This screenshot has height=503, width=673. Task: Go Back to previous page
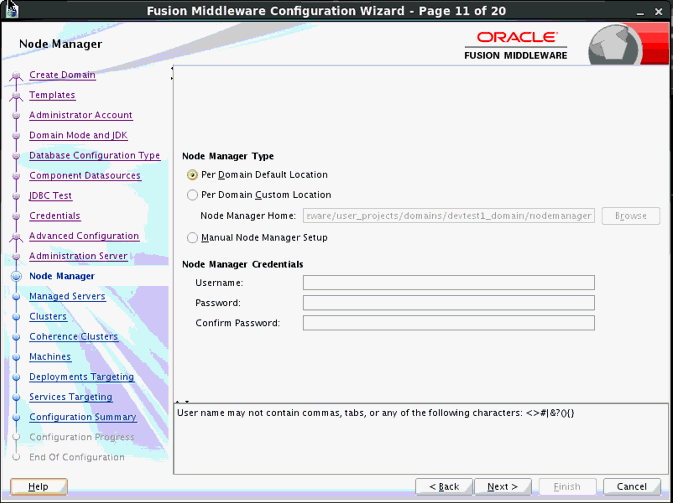coord(444,487)
